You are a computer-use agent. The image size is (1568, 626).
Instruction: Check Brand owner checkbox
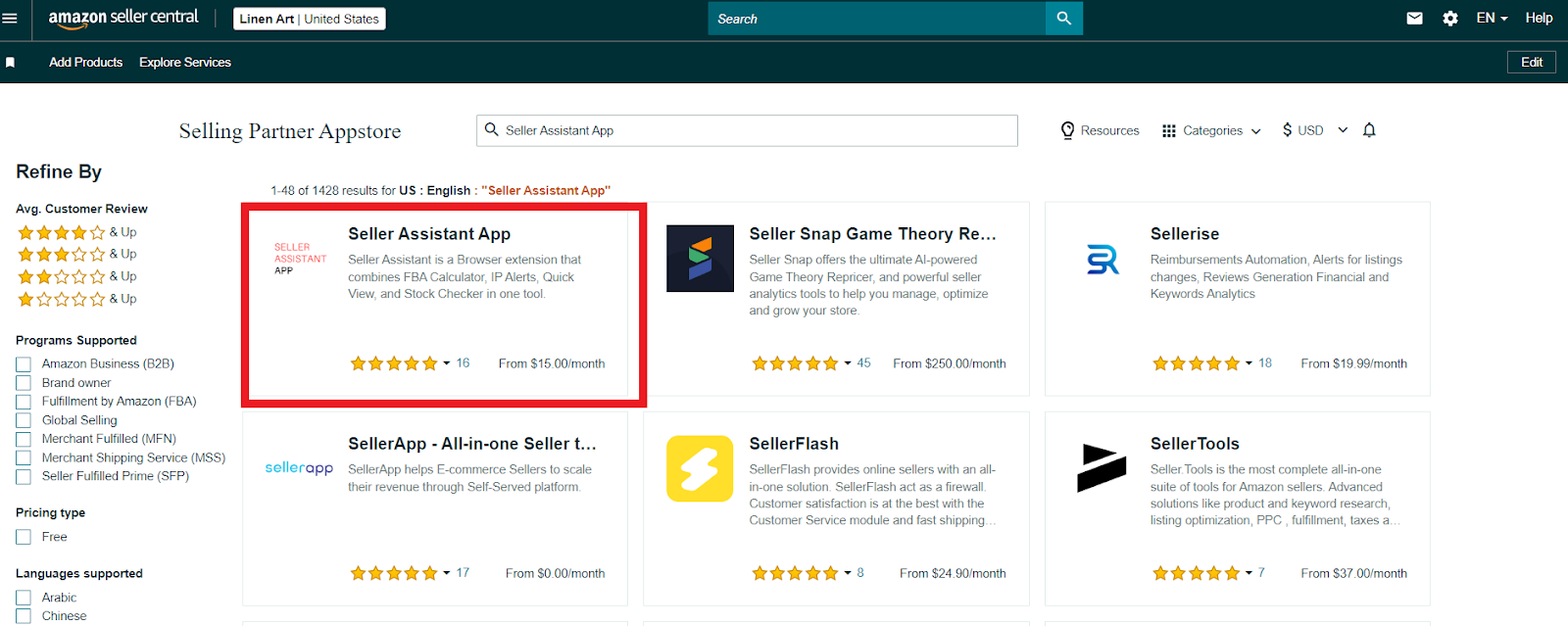(24, 383)
